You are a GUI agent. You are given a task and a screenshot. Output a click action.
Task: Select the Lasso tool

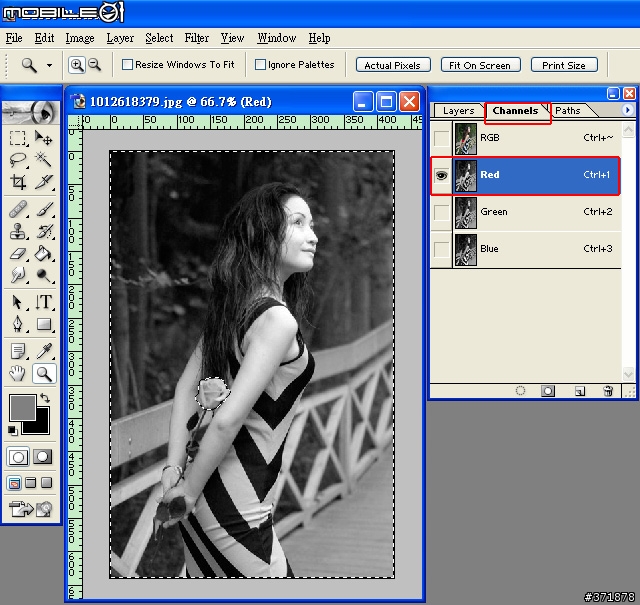click(18, 160)
